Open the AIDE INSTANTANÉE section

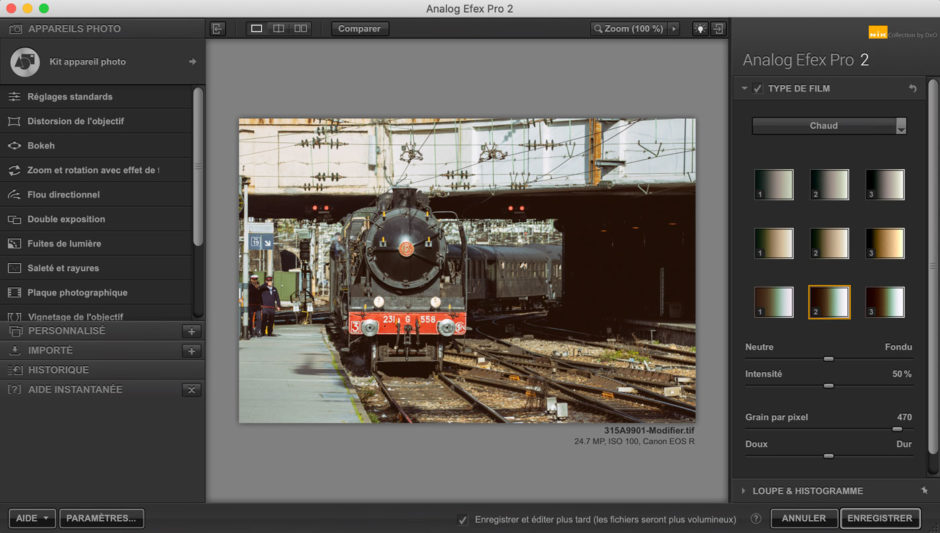[x=75, y=390]
